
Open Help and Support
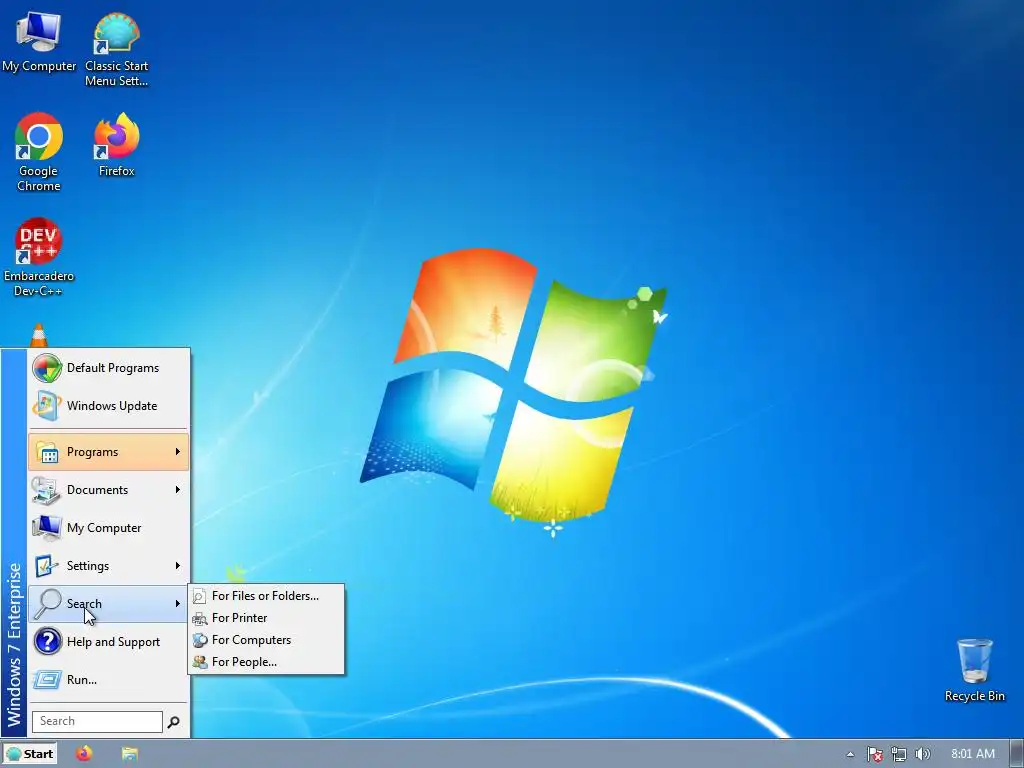click(x=108, y=641)
